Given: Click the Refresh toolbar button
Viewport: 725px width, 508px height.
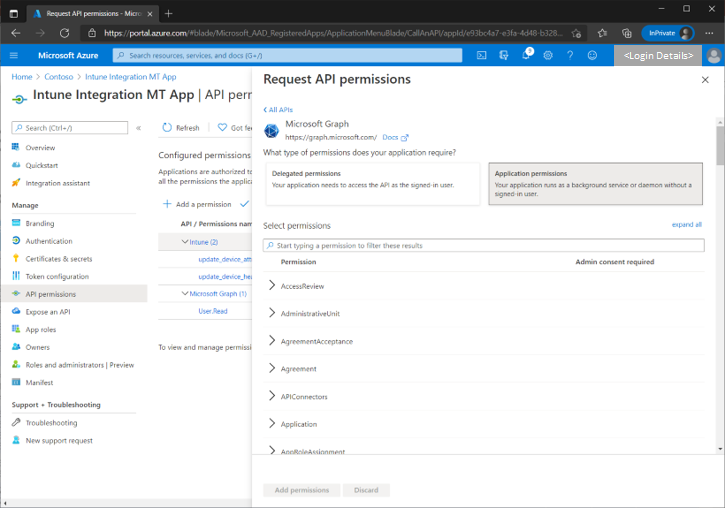Looking at the screenshot, I should click(x=181, y=128).
